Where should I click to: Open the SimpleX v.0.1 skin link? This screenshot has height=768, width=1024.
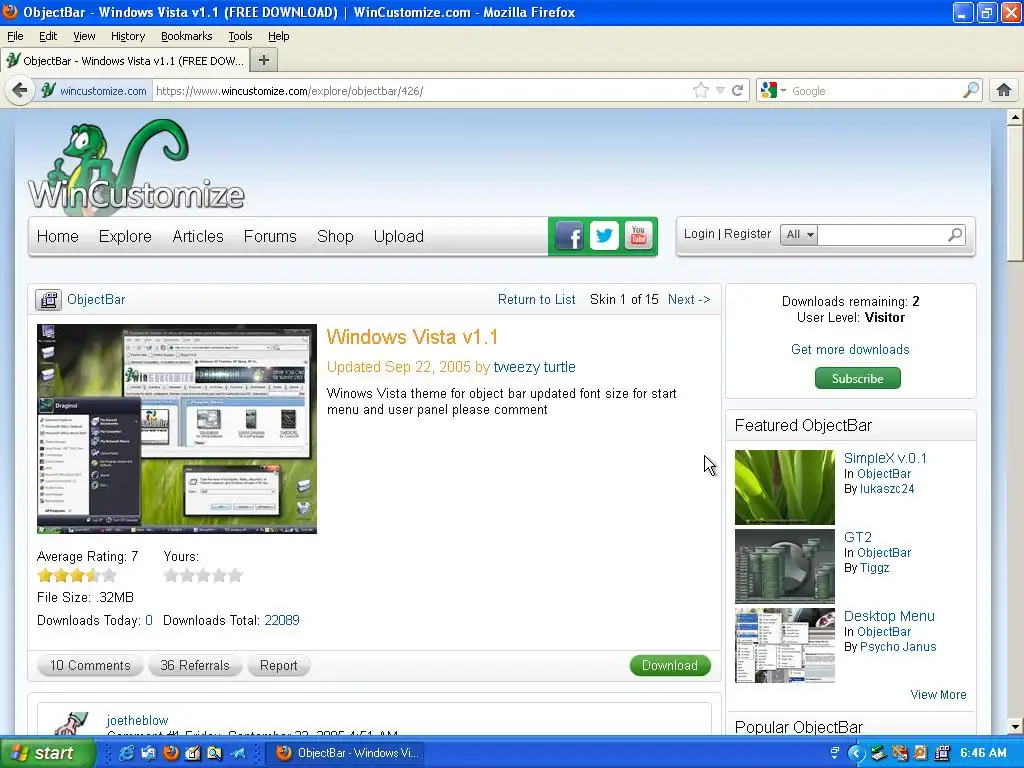pos(885,458)
